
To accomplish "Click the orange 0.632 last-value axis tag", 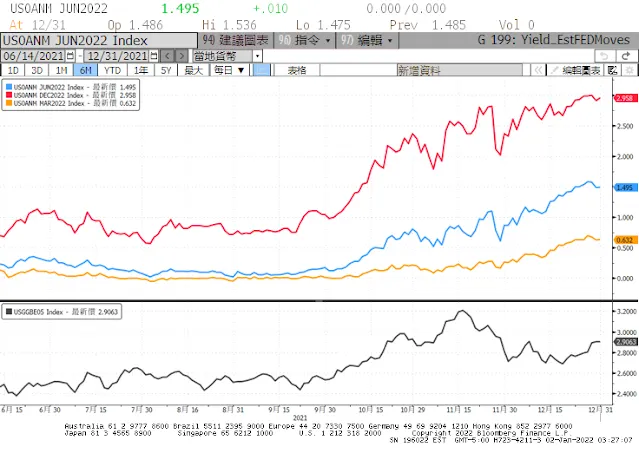I will 625,240.
